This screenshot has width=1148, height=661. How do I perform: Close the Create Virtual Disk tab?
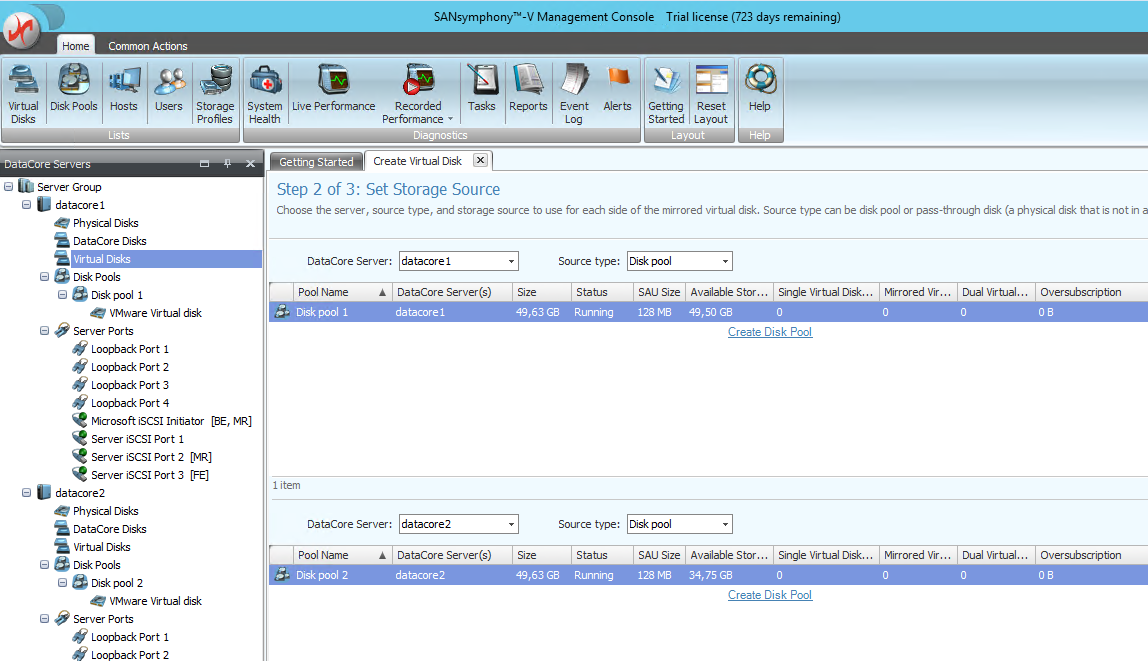480,160
